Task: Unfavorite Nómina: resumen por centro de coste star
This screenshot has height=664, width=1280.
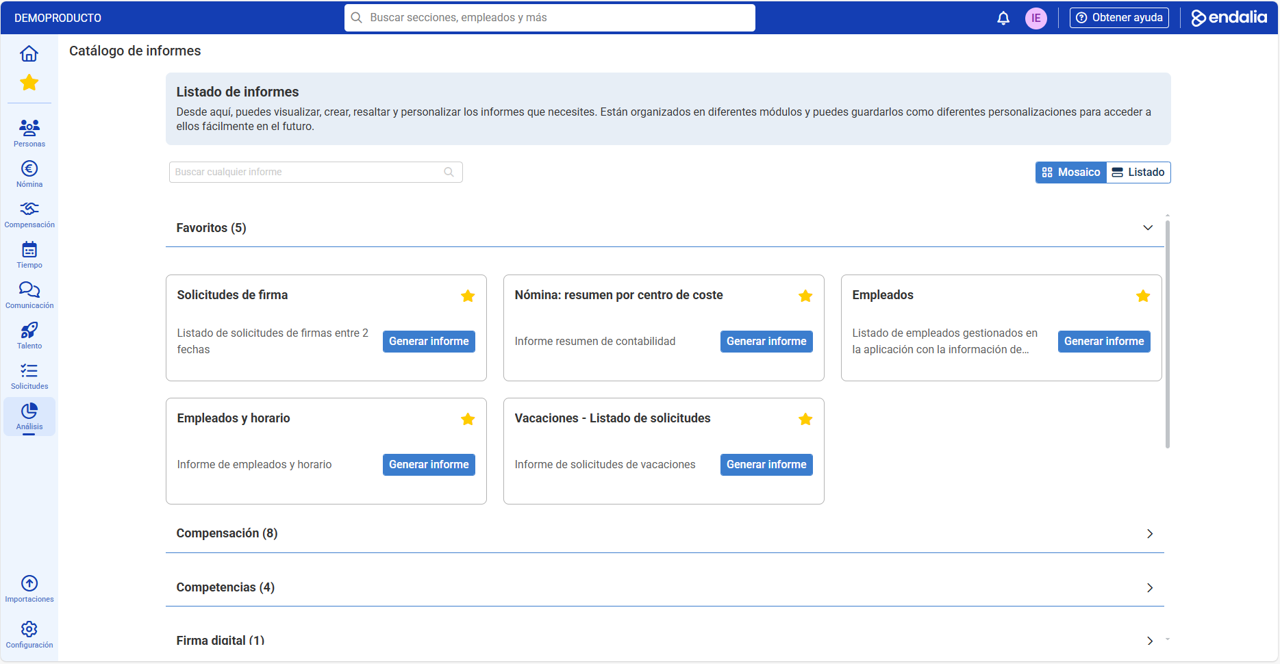Action: point(805,296)
